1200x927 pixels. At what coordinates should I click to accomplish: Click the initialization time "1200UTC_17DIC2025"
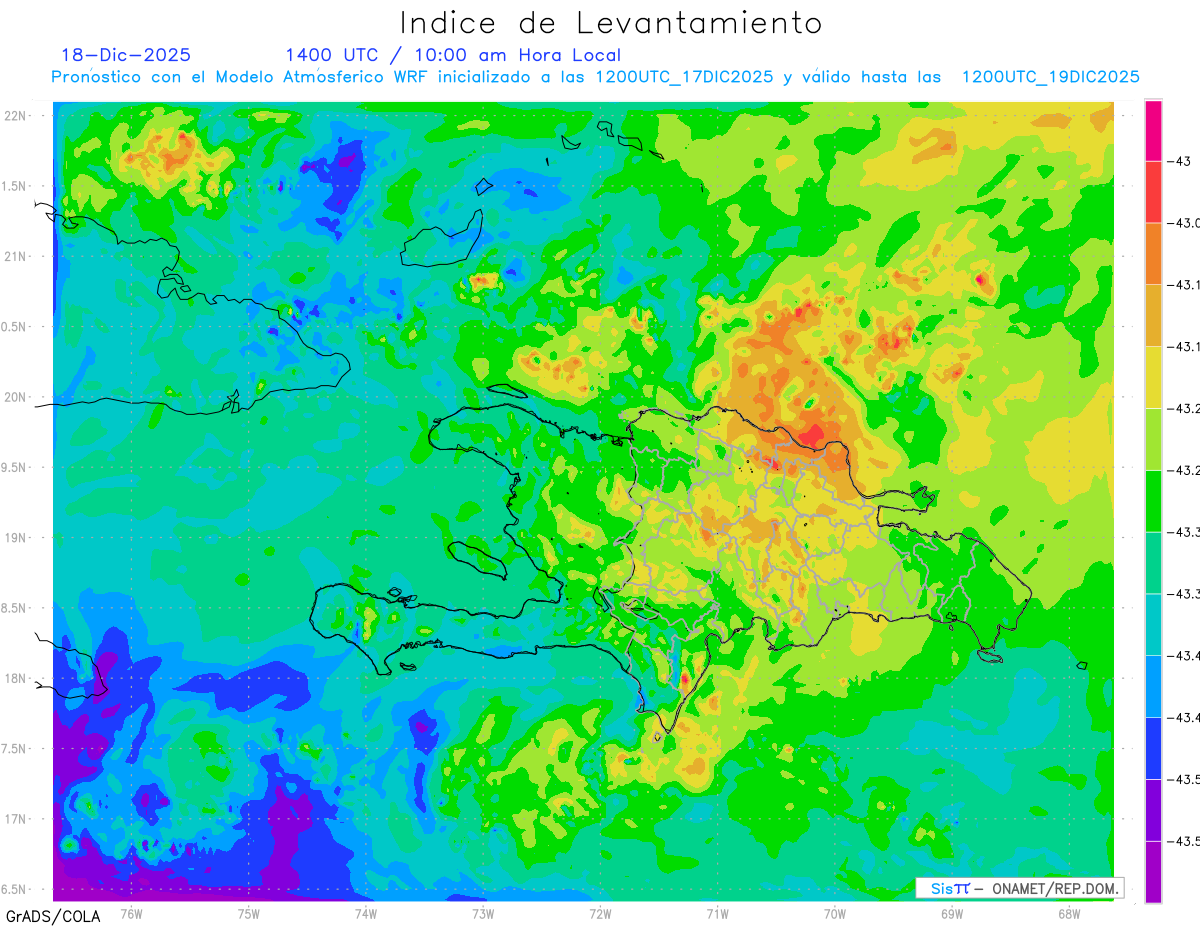pyautogui.click(x=684, y=78)
